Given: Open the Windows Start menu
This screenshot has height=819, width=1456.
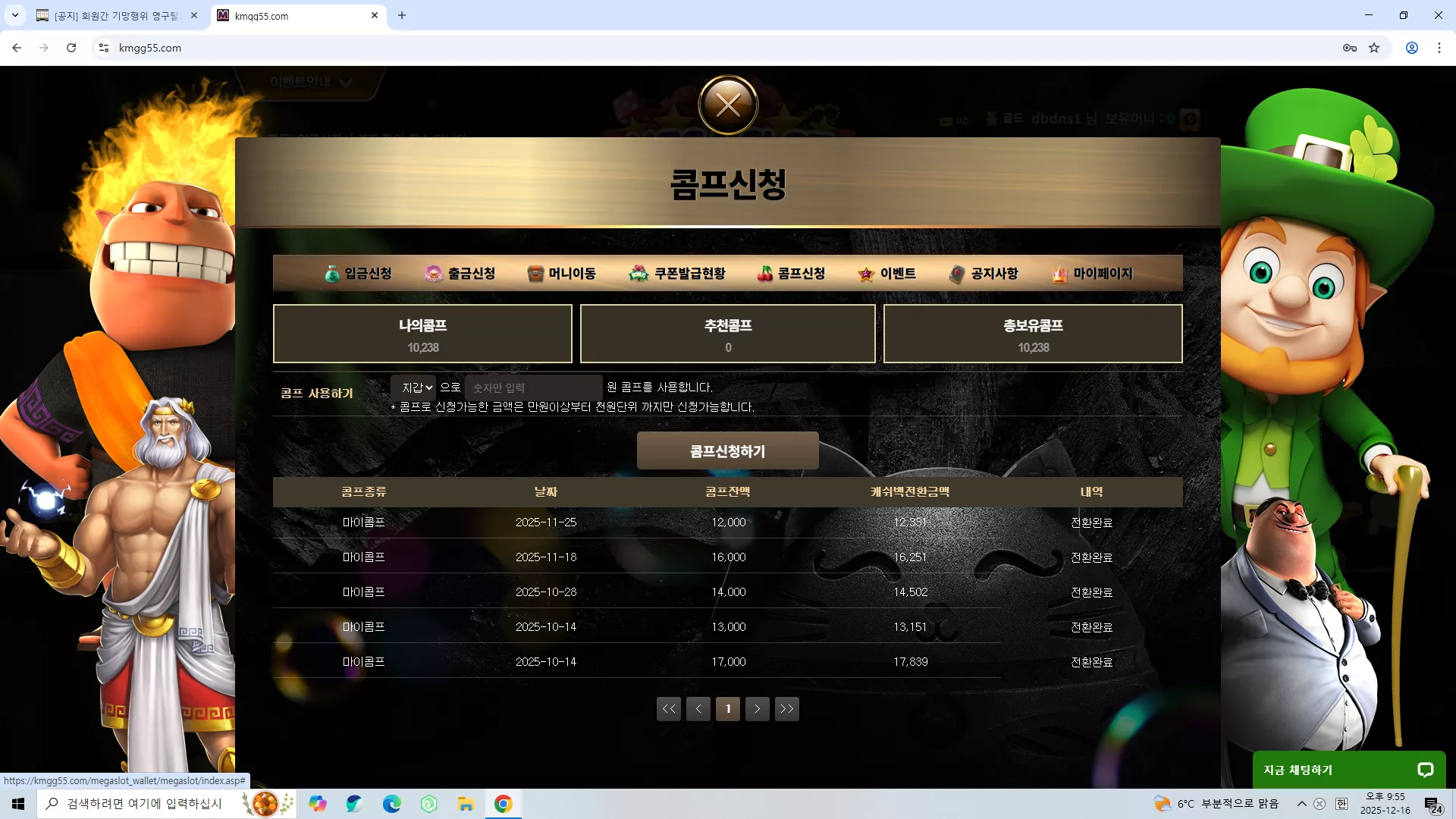Looking at the screenshot, I should (18, 804).
